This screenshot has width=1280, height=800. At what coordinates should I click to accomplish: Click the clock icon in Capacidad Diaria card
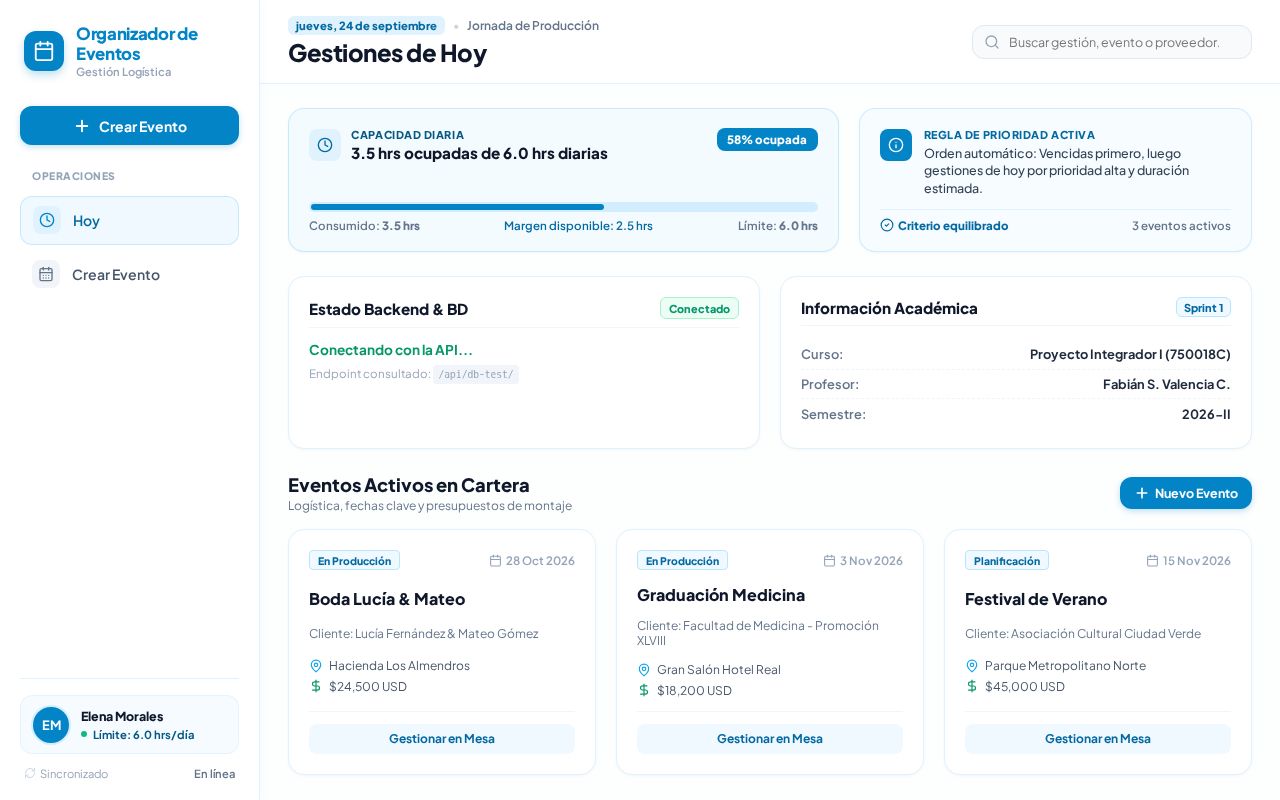point(325,145)
